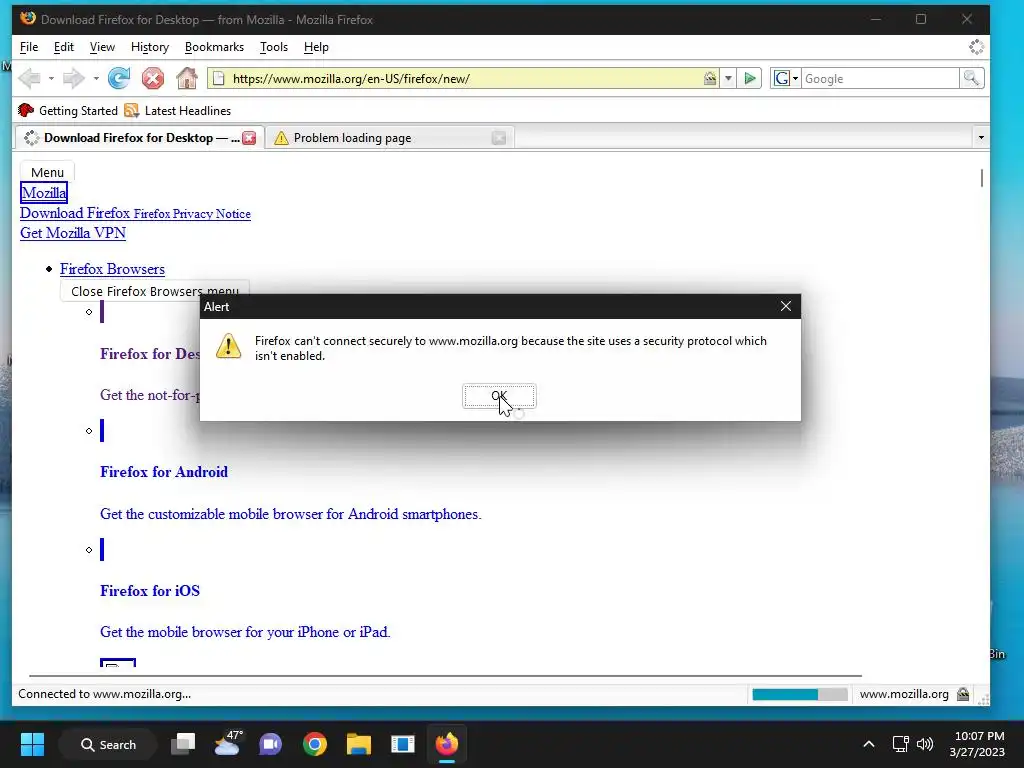The height and width of the screenshot is (768, 1024).
Task: Click the lock icon in address bar
Action: point(710,78)
